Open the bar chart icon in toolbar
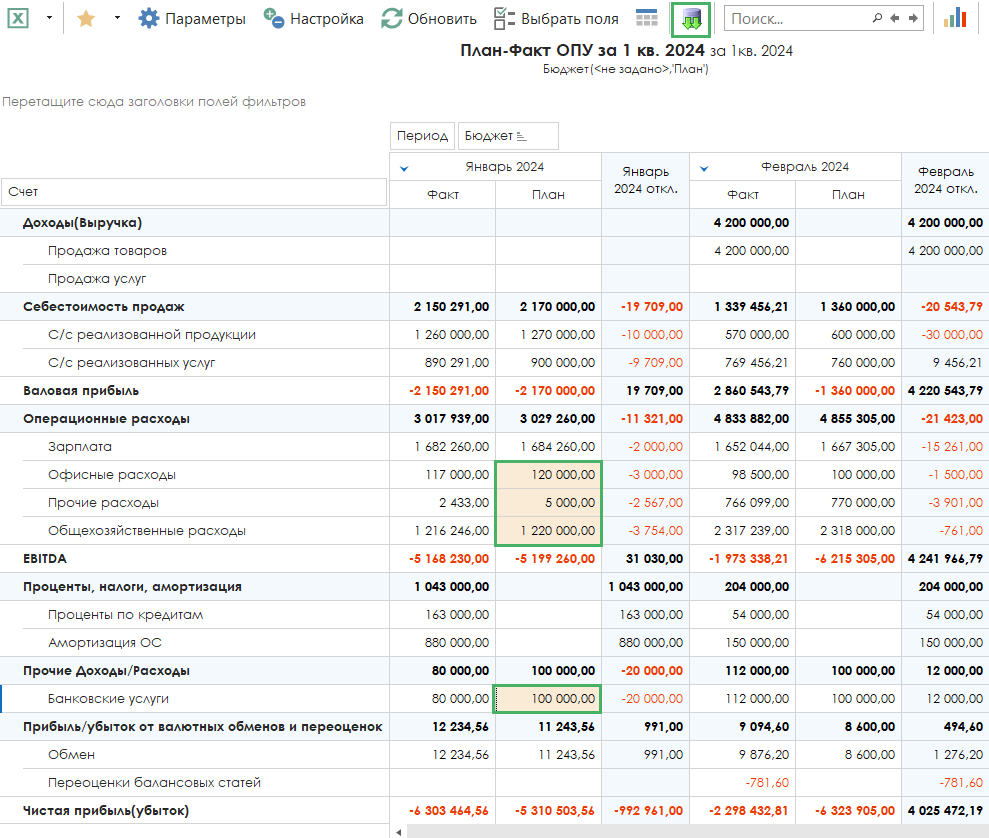Image resolution: width=989 pixels, height=838 pixels. click(x=955, y=18)
